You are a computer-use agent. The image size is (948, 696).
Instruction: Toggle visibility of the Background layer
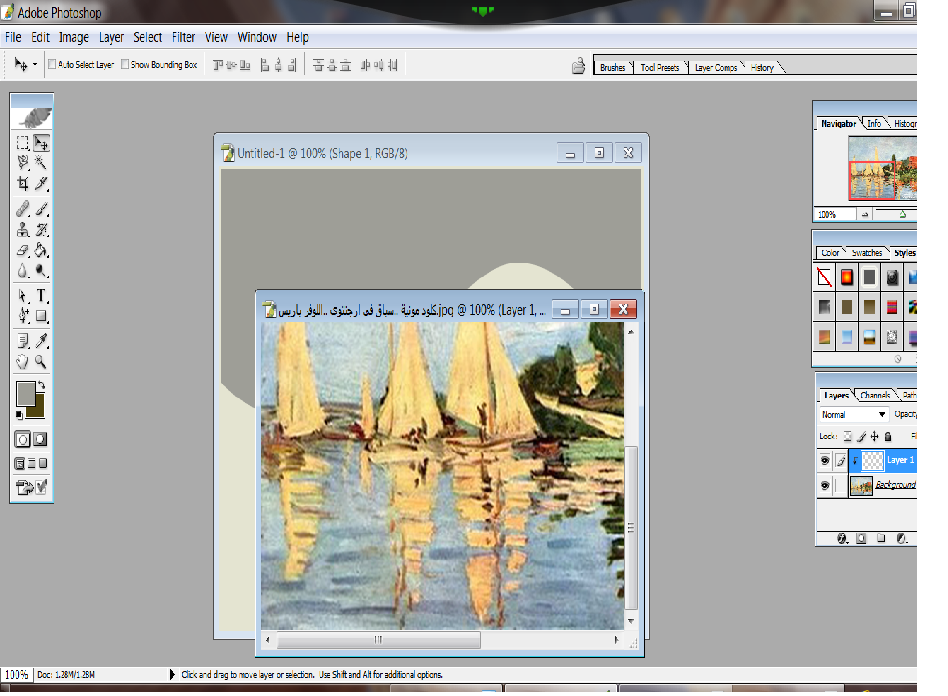click(x=825, y=486)
